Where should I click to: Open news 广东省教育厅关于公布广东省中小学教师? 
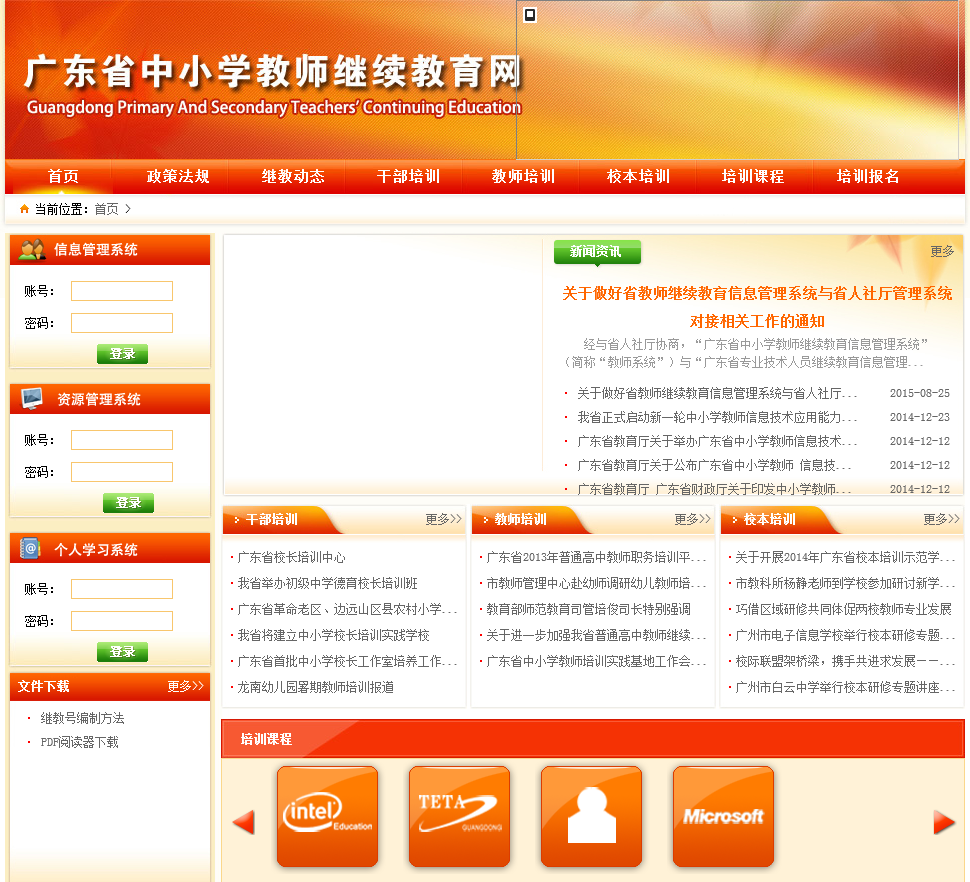[x=714, y=465]
